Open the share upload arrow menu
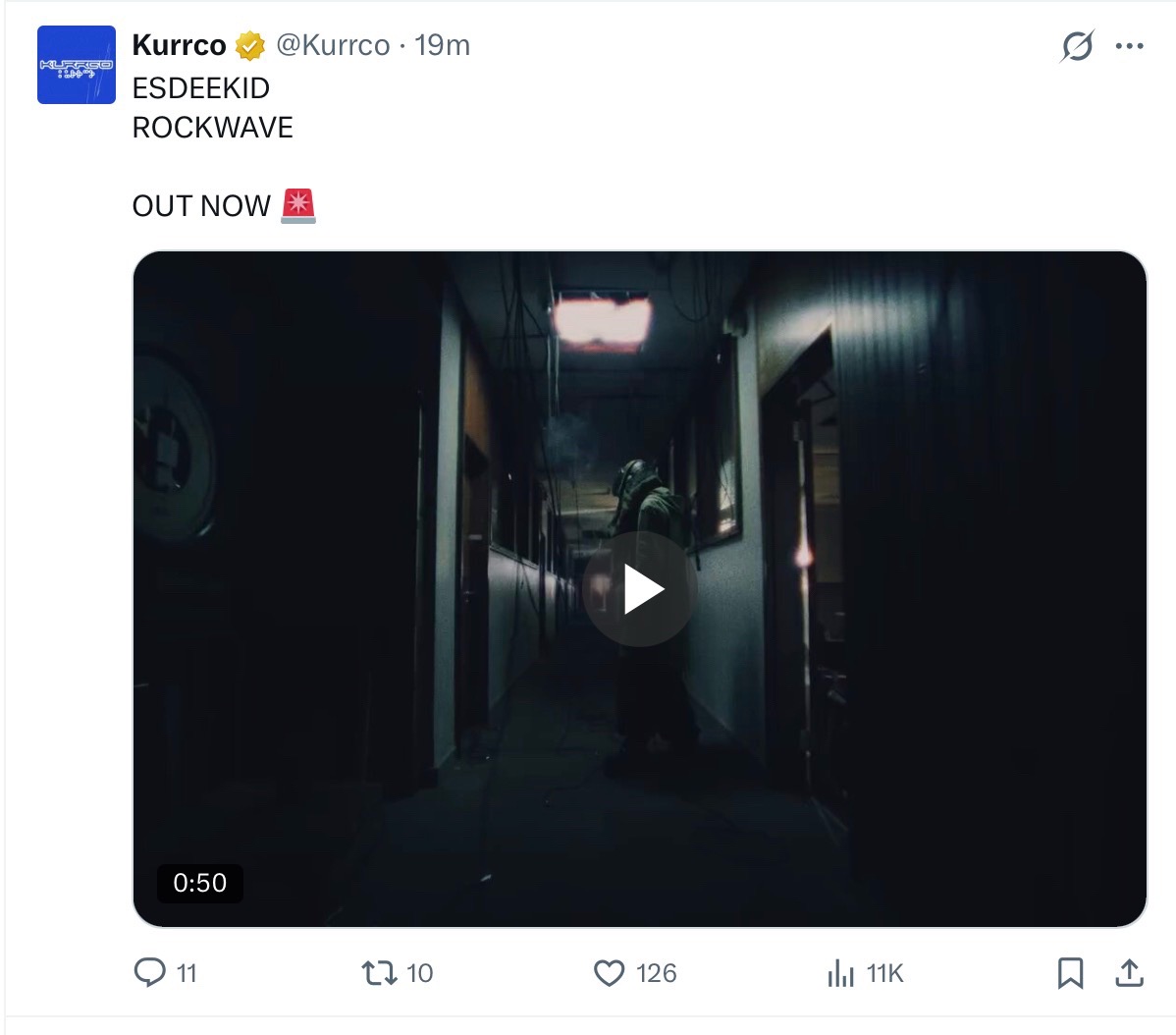This screenshot has height=1035, width=1176. click(1130, 973)
